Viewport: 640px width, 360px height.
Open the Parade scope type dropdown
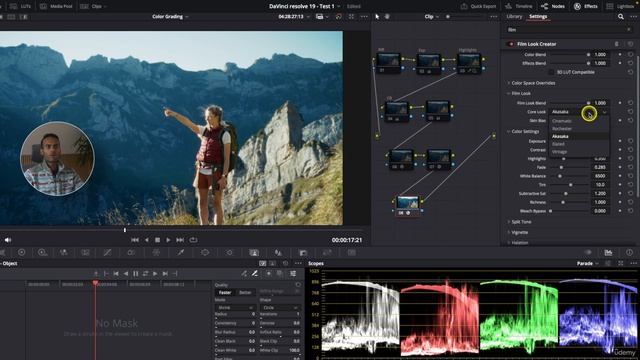tap(587, 263)
